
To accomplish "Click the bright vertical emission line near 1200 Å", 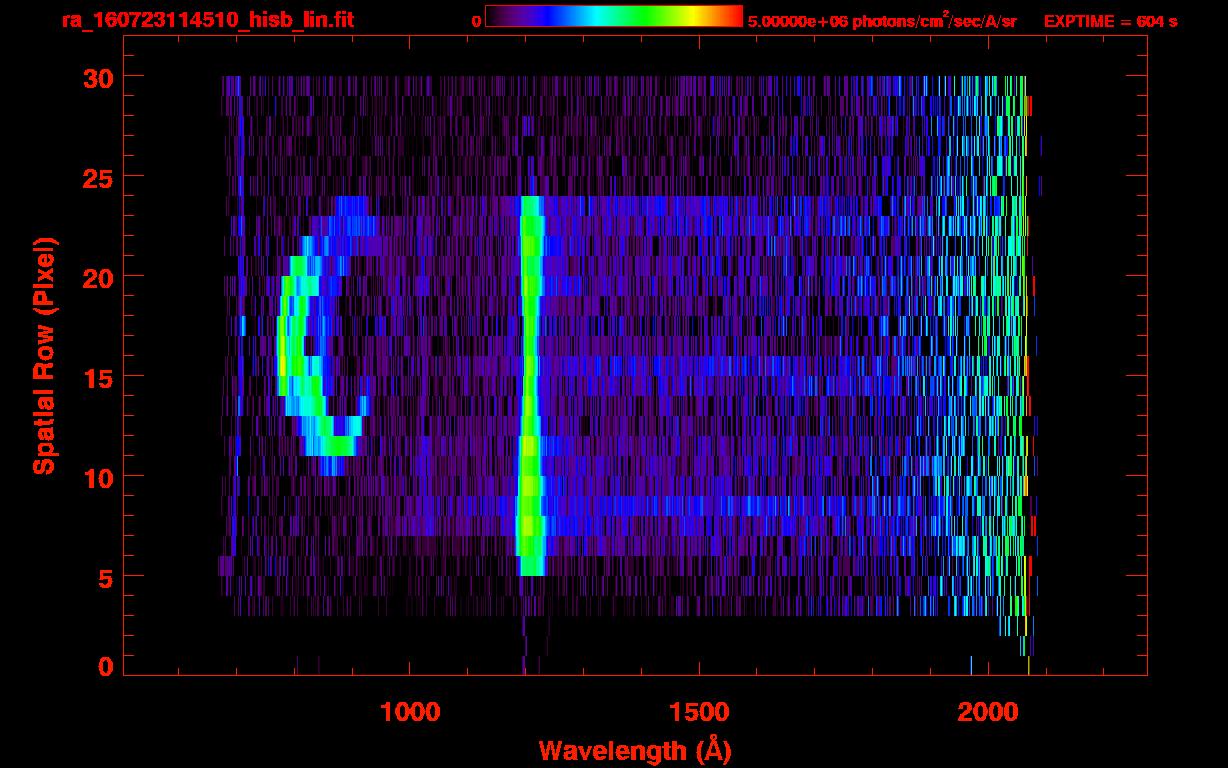I will point(529,380).
